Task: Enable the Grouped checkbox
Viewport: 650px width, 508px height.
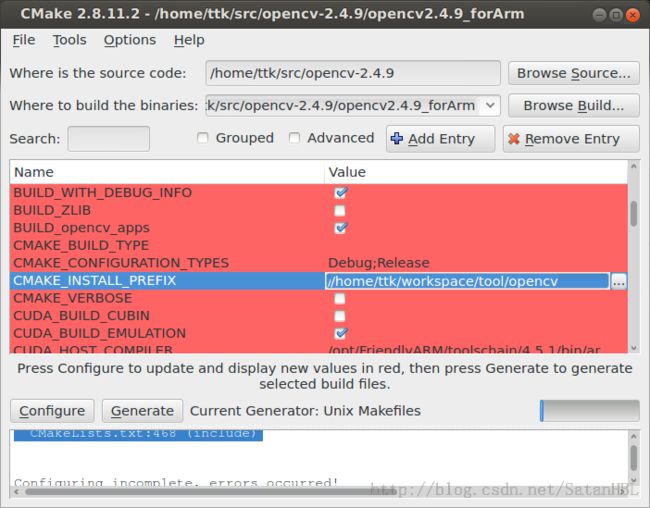Action: point(203,138)
